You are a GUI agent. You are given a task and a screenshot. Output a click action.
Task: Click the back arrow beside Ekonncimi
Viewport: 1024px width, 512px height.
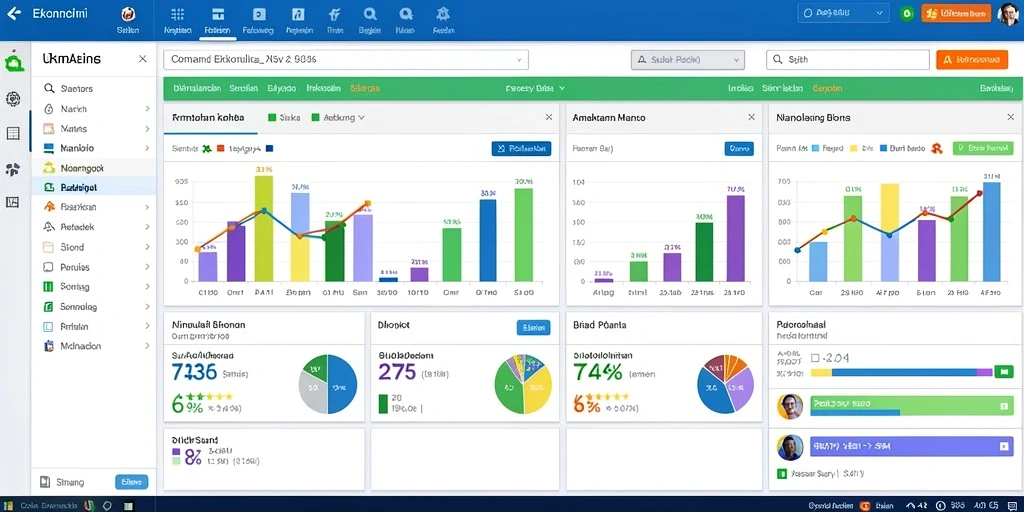tap(13, 13)
